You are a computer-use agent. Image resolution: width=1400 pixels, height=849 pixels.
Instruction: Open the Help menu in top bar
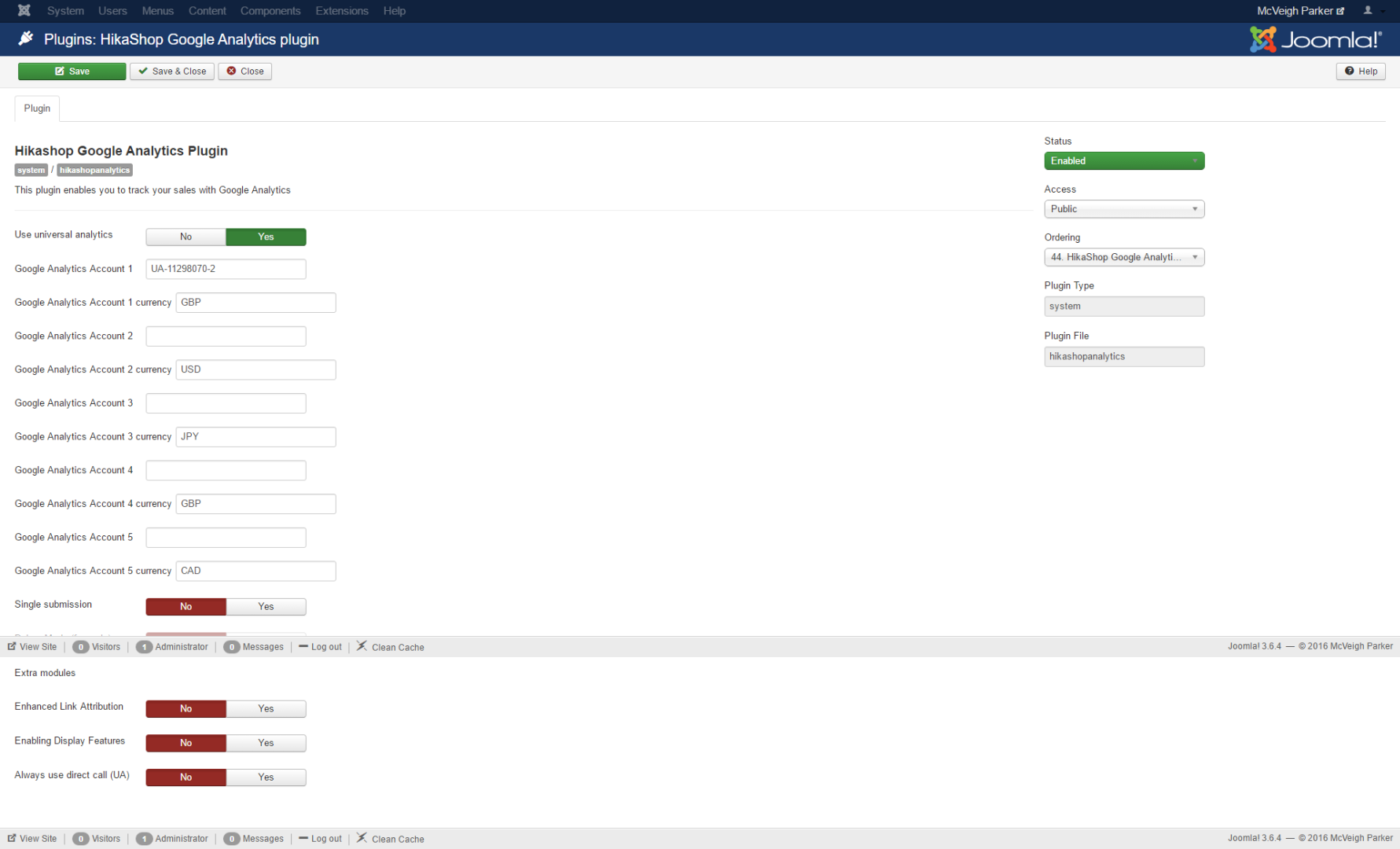pos(395,11)
